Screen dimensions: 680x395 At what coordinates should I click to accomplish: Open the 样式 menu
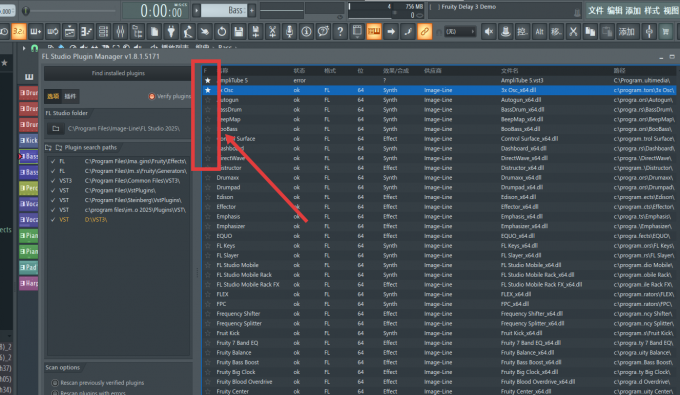pos(652,10)
